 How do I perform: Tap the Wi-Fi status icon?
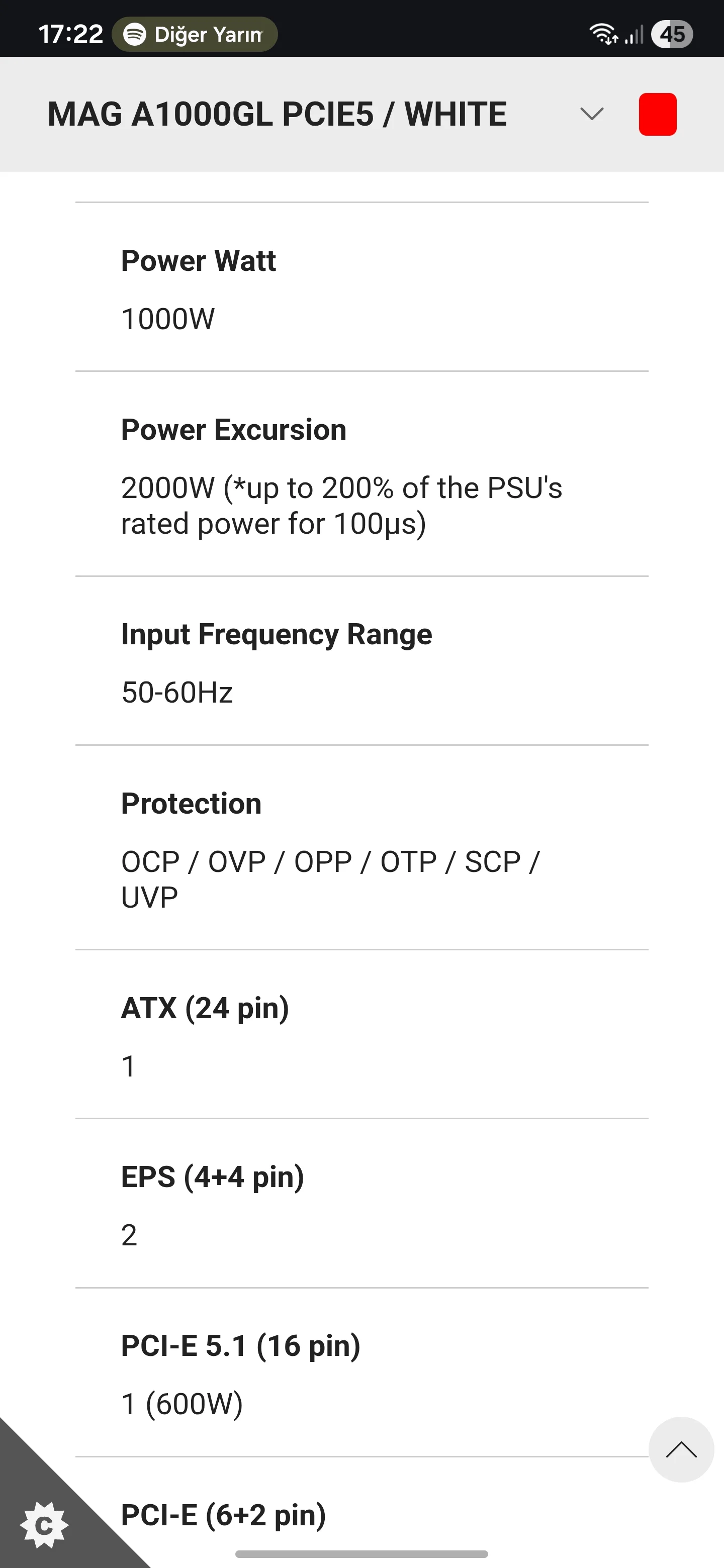pos(603,34)
